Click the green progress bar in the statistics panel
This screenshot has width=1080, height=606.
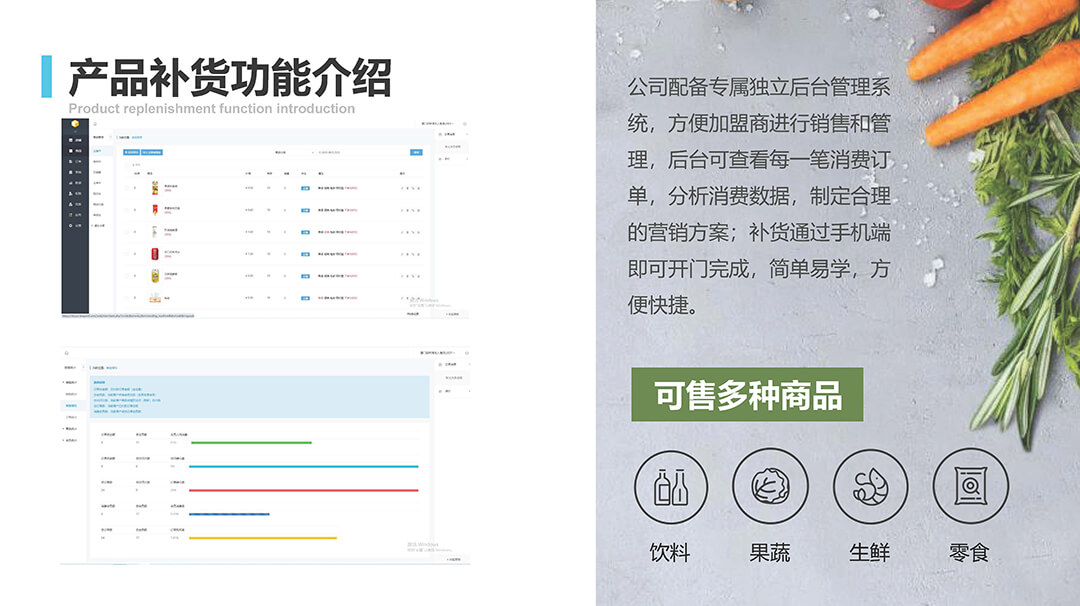[x=250, y=442]
